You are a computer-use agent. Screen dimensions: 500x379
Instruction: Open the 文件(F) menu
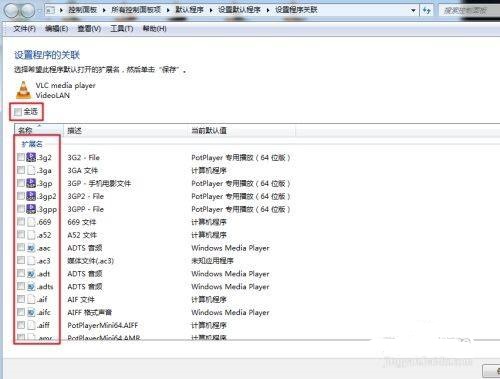pos(24,29)
